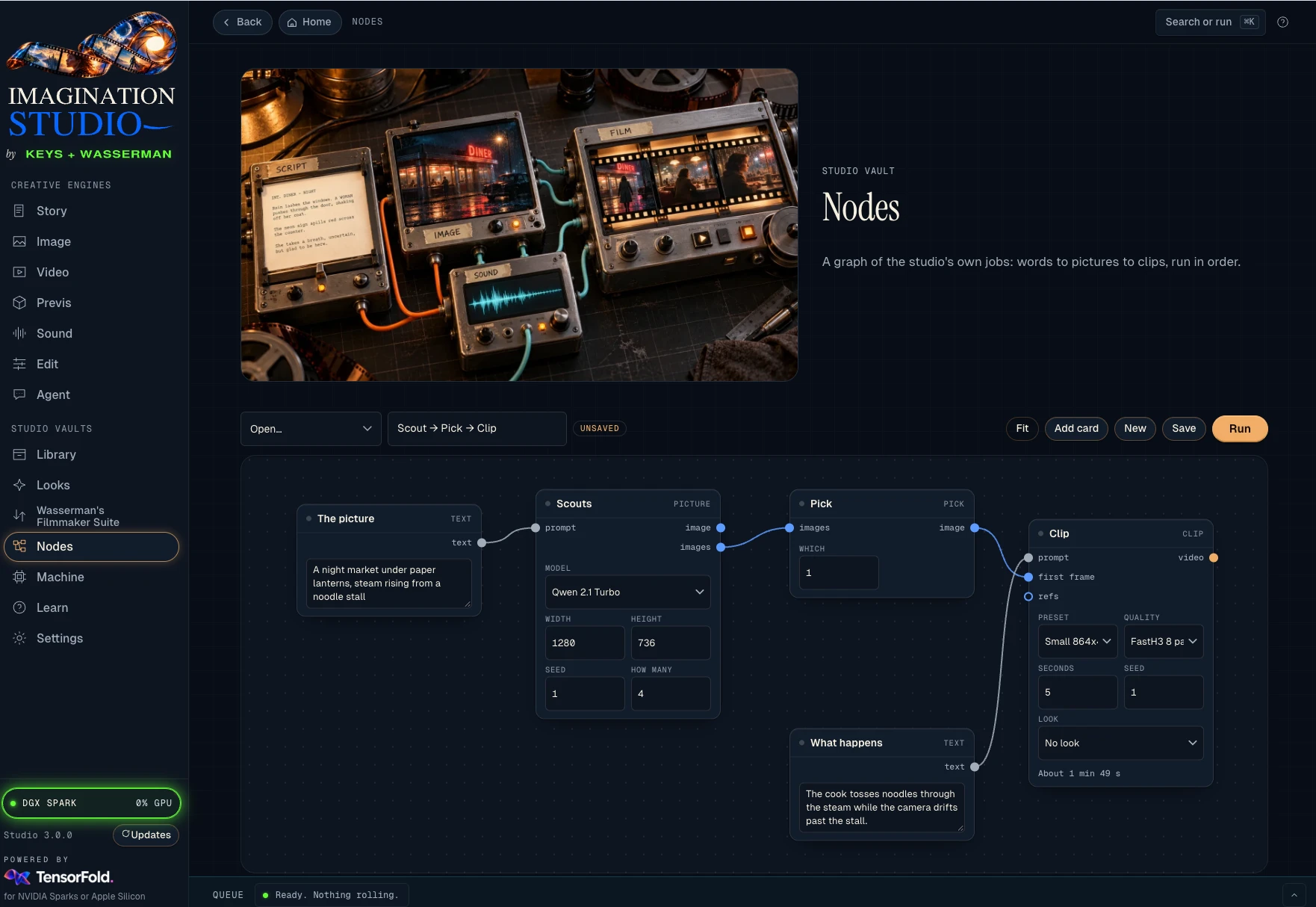
Task: Click the Nodes hero thumbnail image
Action: [519, 225]
